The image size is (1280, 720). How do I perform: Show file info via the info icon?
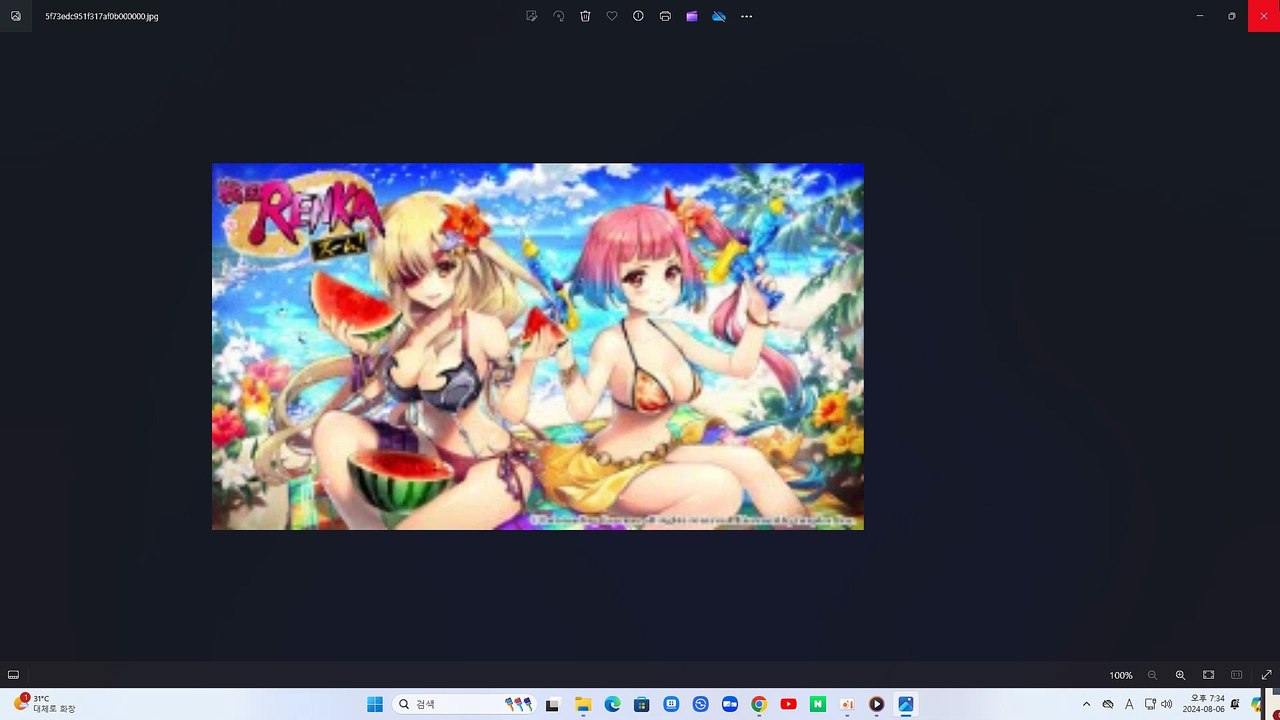[638, 16]
